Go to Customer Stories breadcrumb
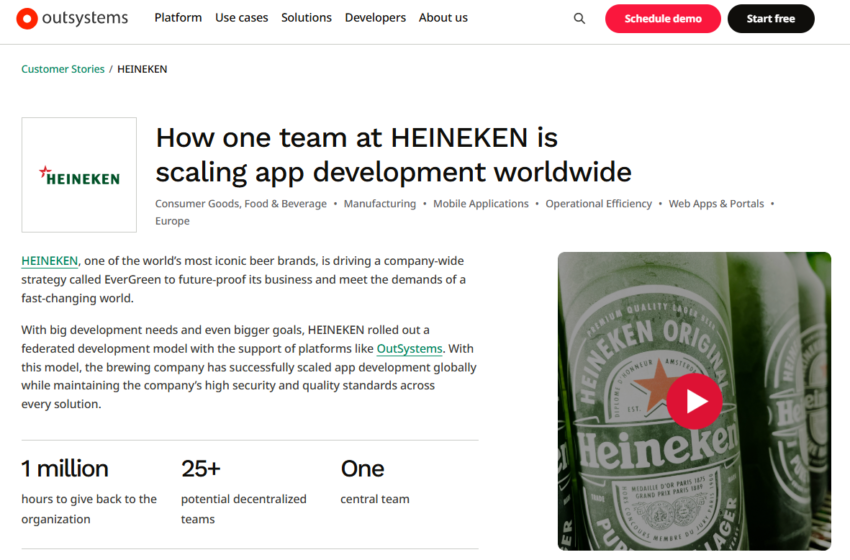 pyautogui.click(x=63, y=69)
